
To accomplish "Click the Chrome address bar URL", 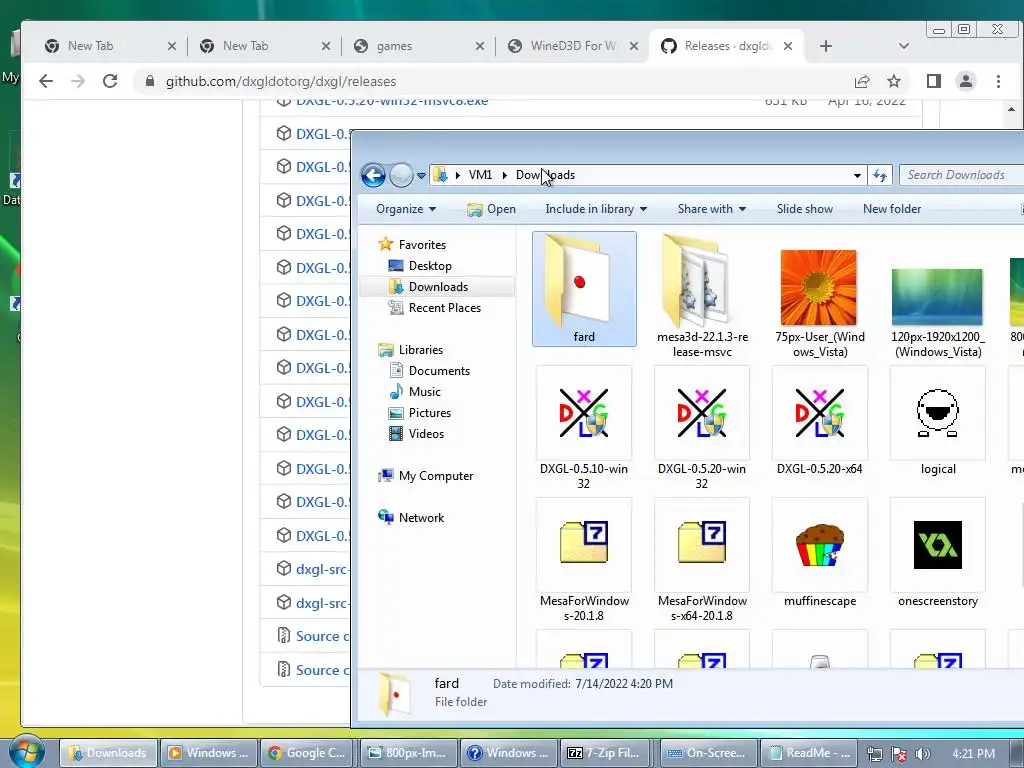I will coord(281,82).
